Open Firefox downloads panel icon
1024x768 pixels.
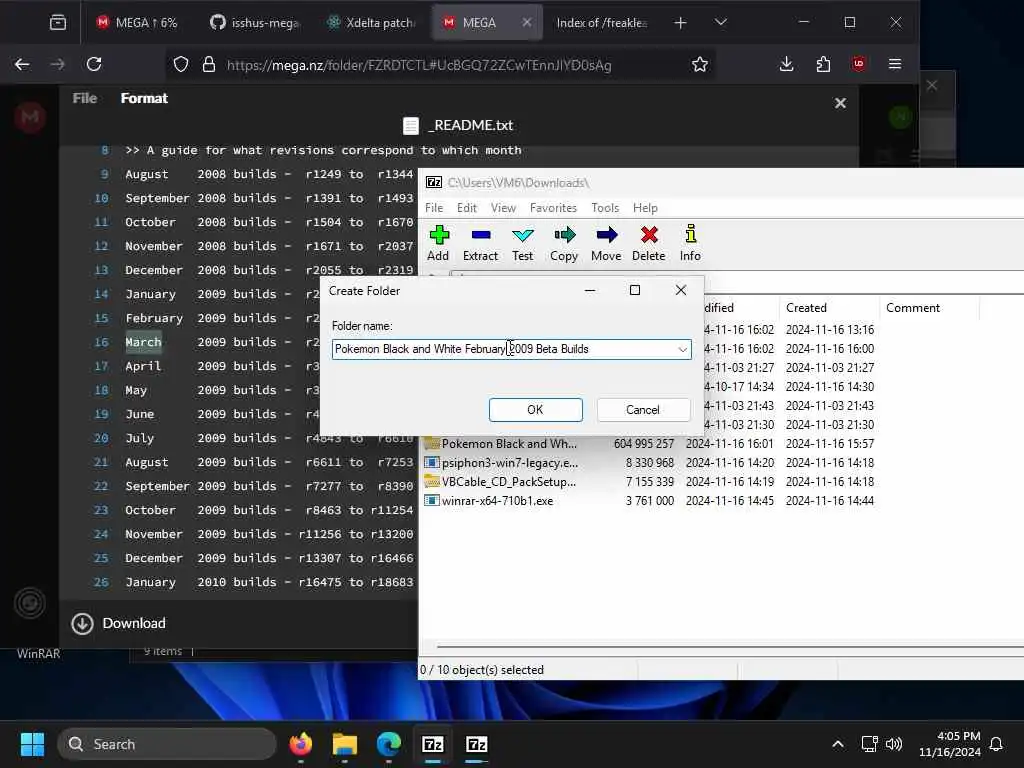tap(786, 64)
